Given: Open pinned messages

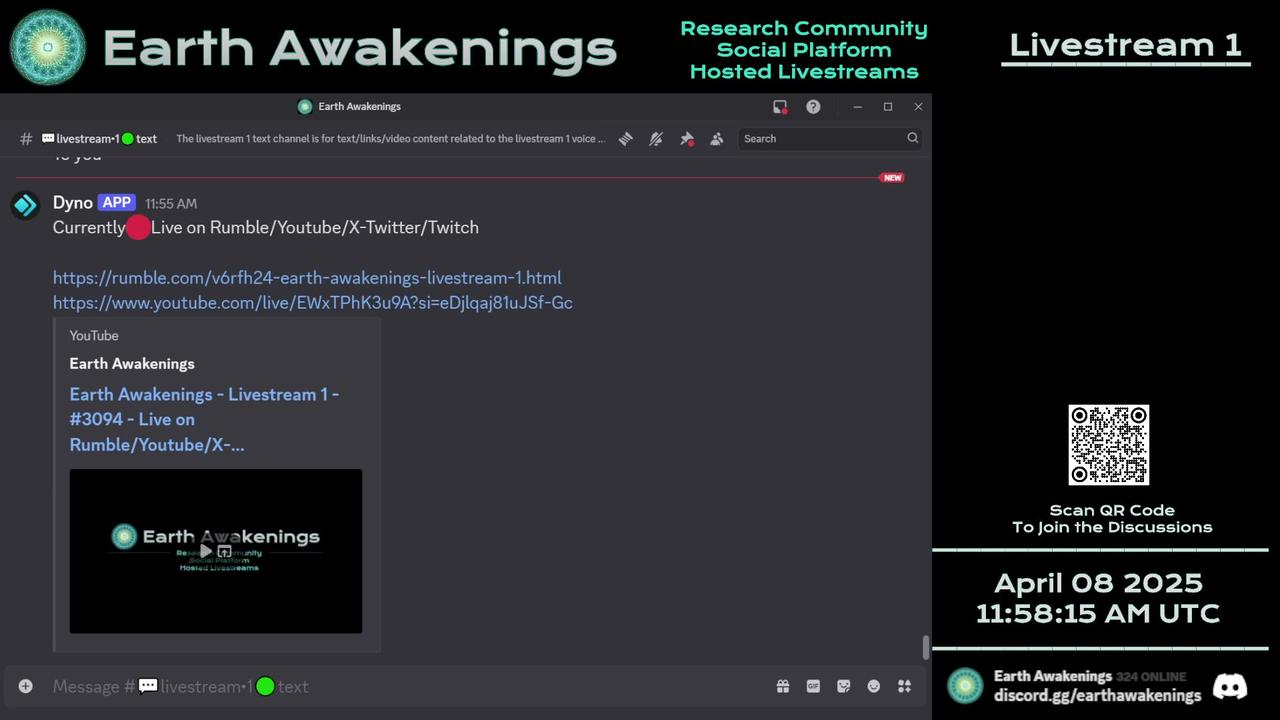Looking at the screenshot, I should coord(687,139).
